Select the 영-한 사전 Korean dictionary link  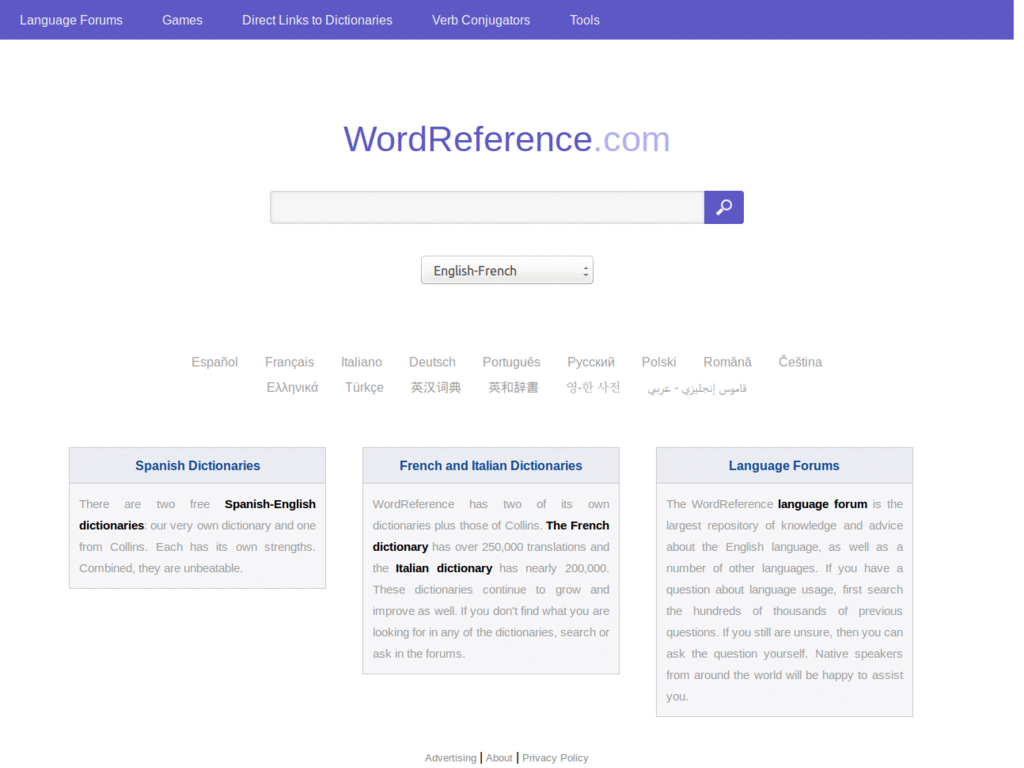click(x=593, y=387)
